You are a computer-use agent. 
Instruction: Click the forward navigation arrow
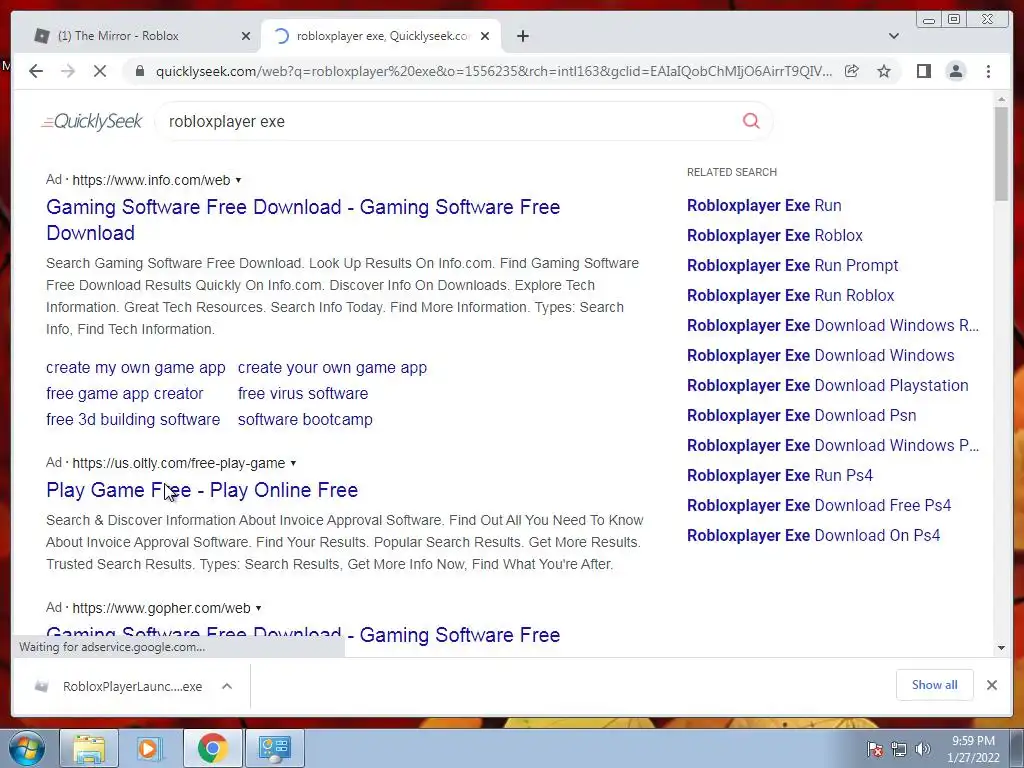(x=68, y=71)
